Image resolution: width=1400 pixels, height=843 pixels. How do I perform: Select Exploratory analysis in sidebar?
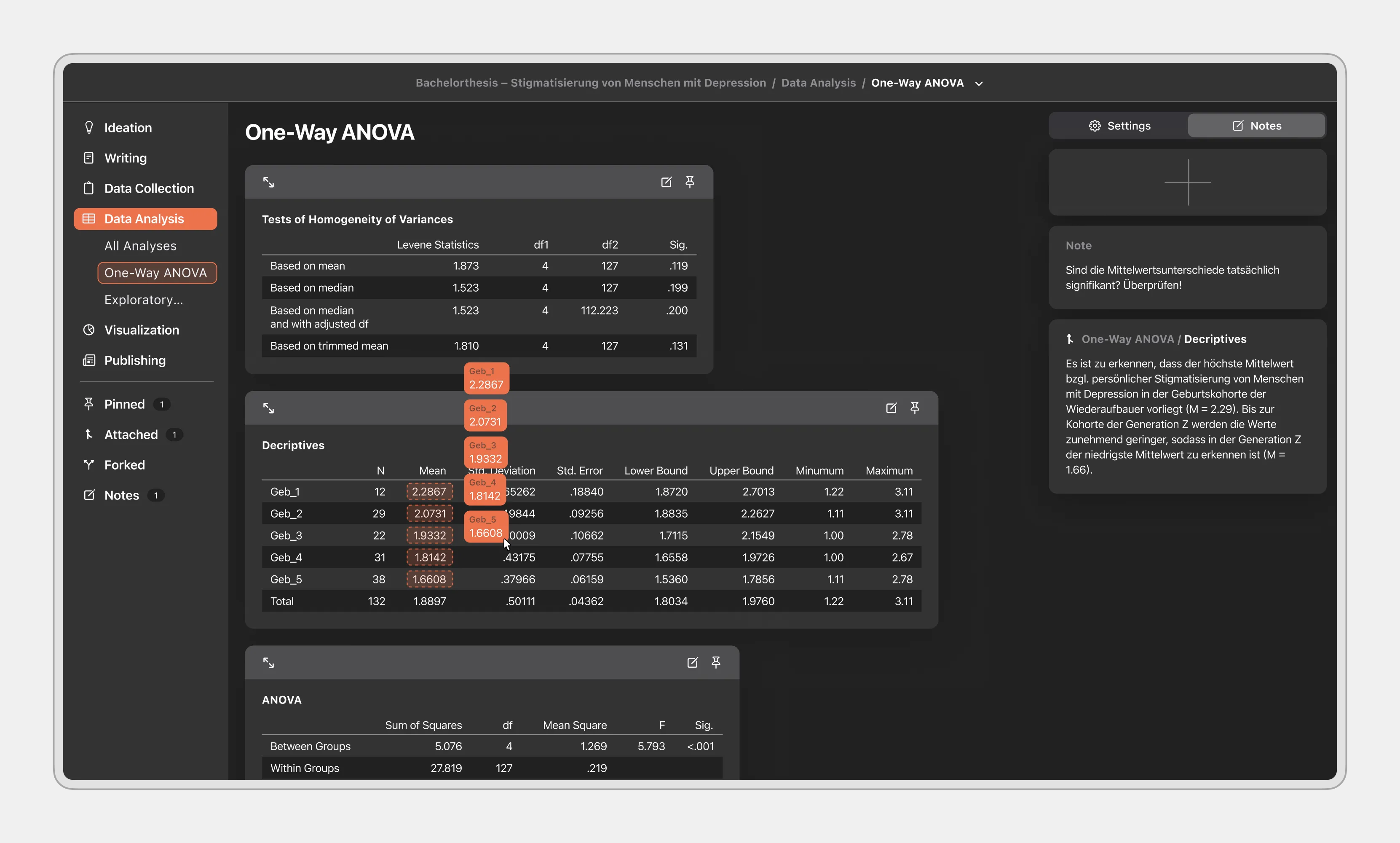click(144, 300)
